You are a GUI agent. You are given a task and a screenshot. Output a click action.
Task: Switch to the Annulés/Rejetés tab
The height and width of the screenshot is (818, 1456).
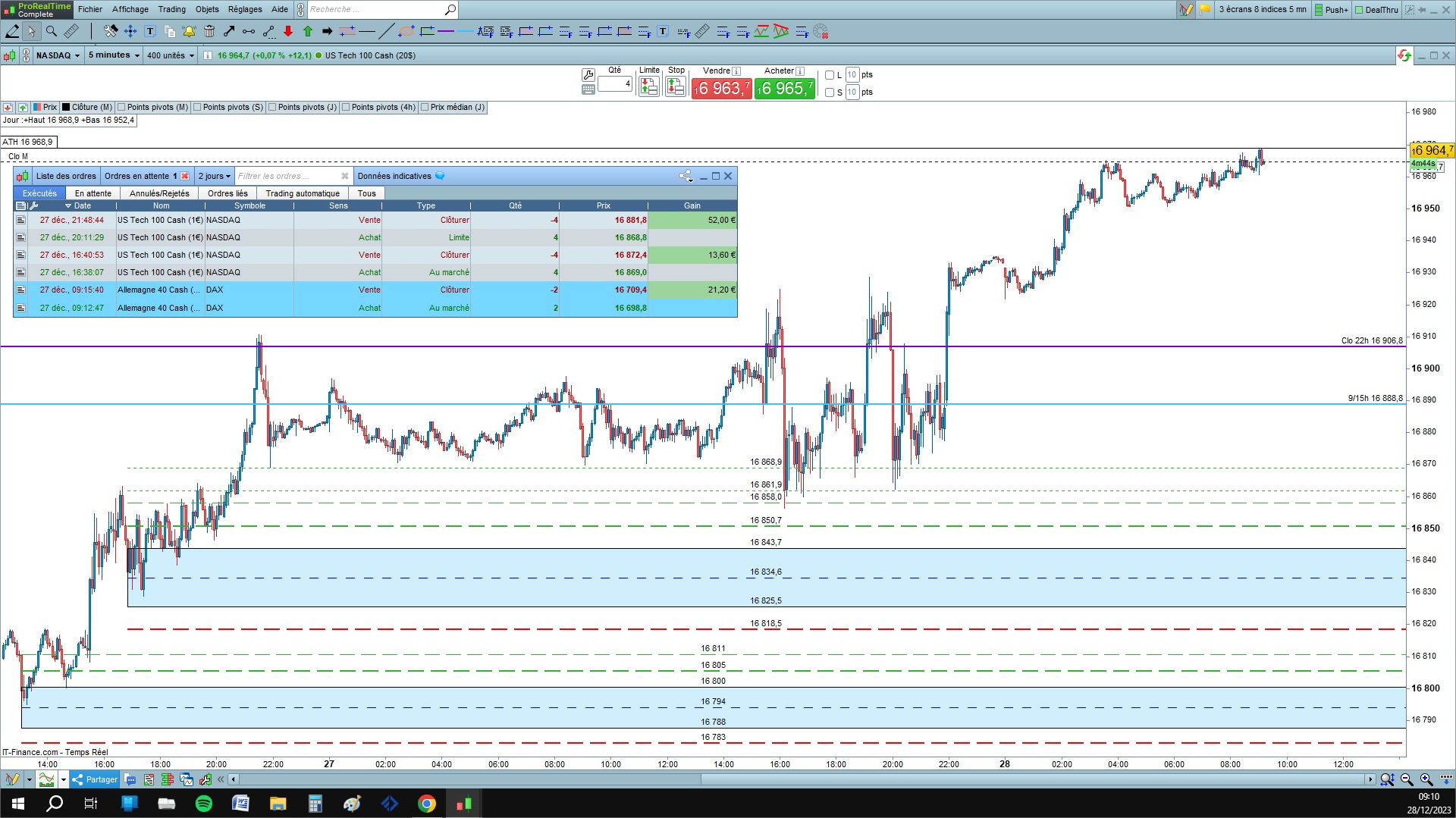(x=159, y=193)
